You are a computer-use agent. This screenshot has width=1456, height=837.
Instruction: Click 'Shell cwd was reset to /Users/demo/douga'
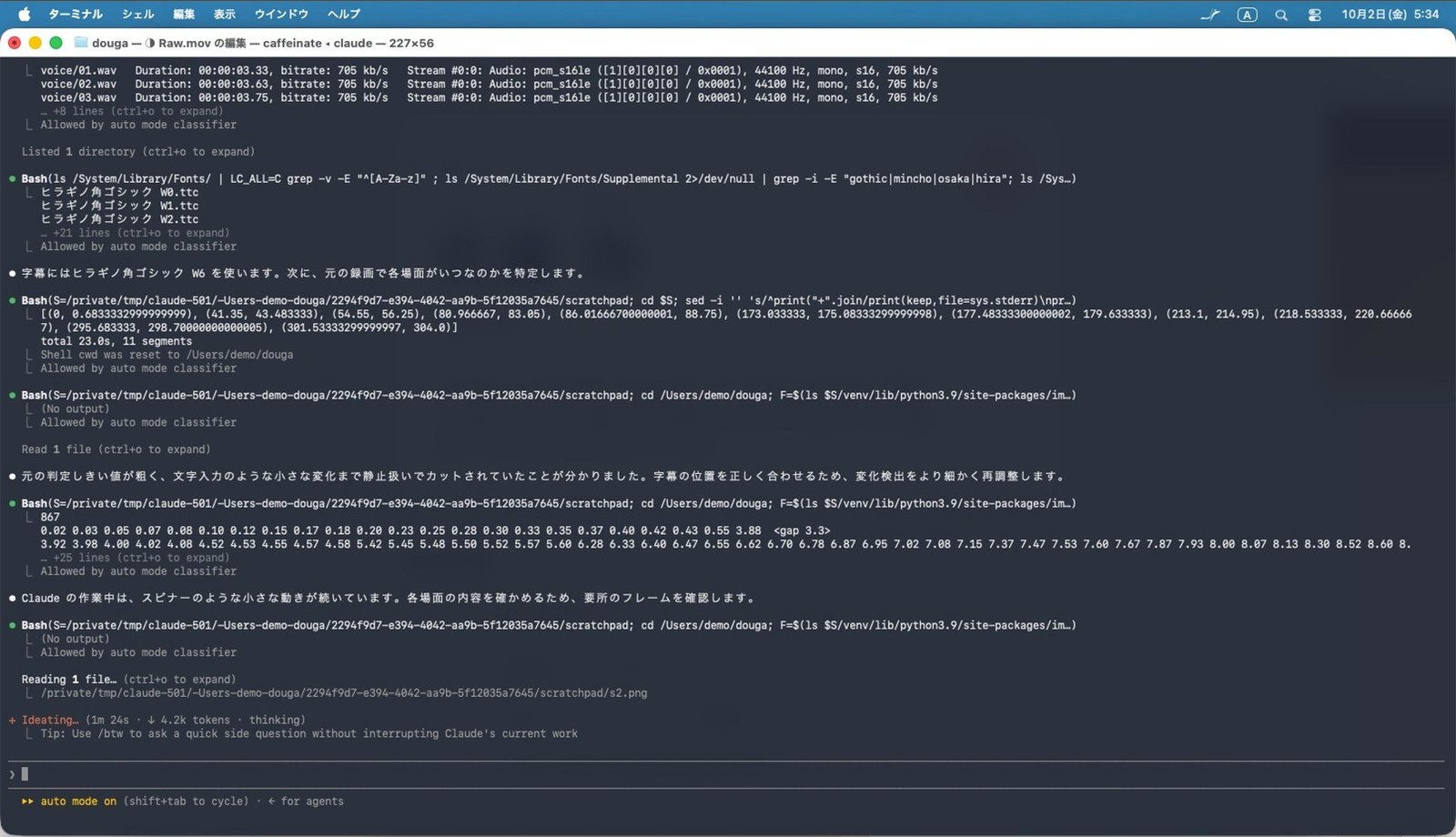click(167, 355)
